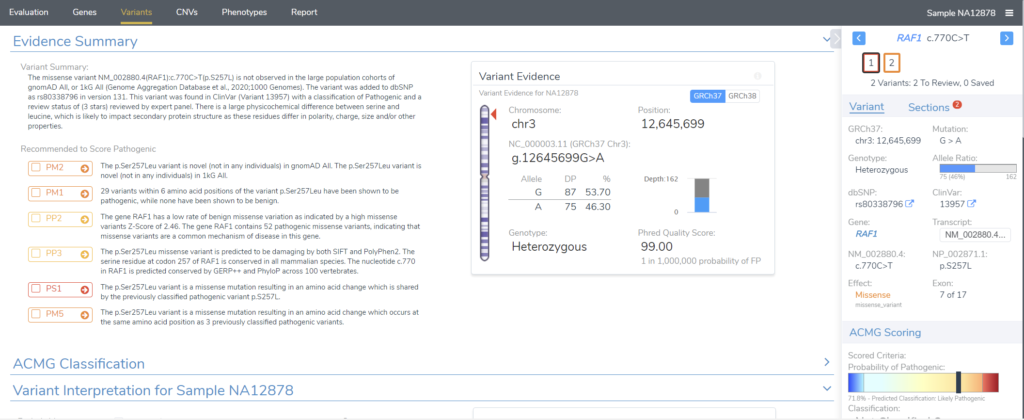Open the PM5 criterion detail arrow
The image size is (1024, 420).
[84, 315]
